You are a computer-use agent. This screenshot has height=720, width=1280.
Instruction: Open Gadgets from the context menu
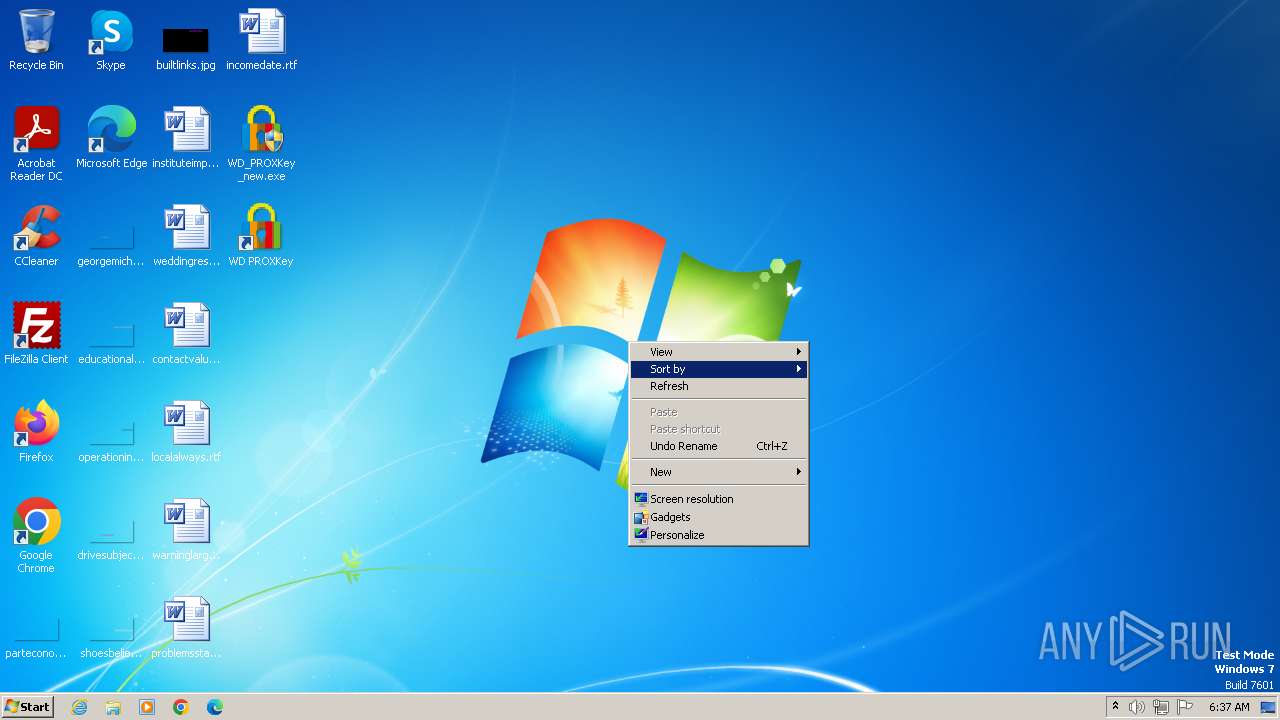tap(718, 517)
